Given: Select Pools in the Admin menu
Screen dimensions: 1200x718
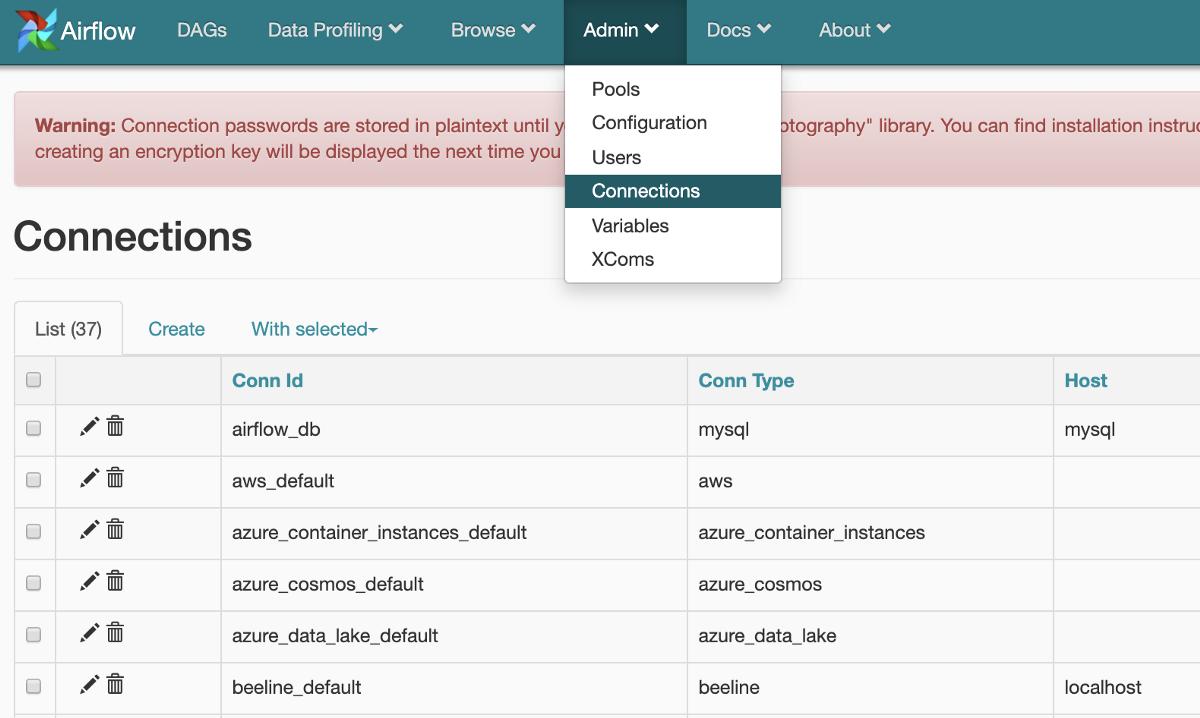Looking at the screenshot, I should [615, 89].
